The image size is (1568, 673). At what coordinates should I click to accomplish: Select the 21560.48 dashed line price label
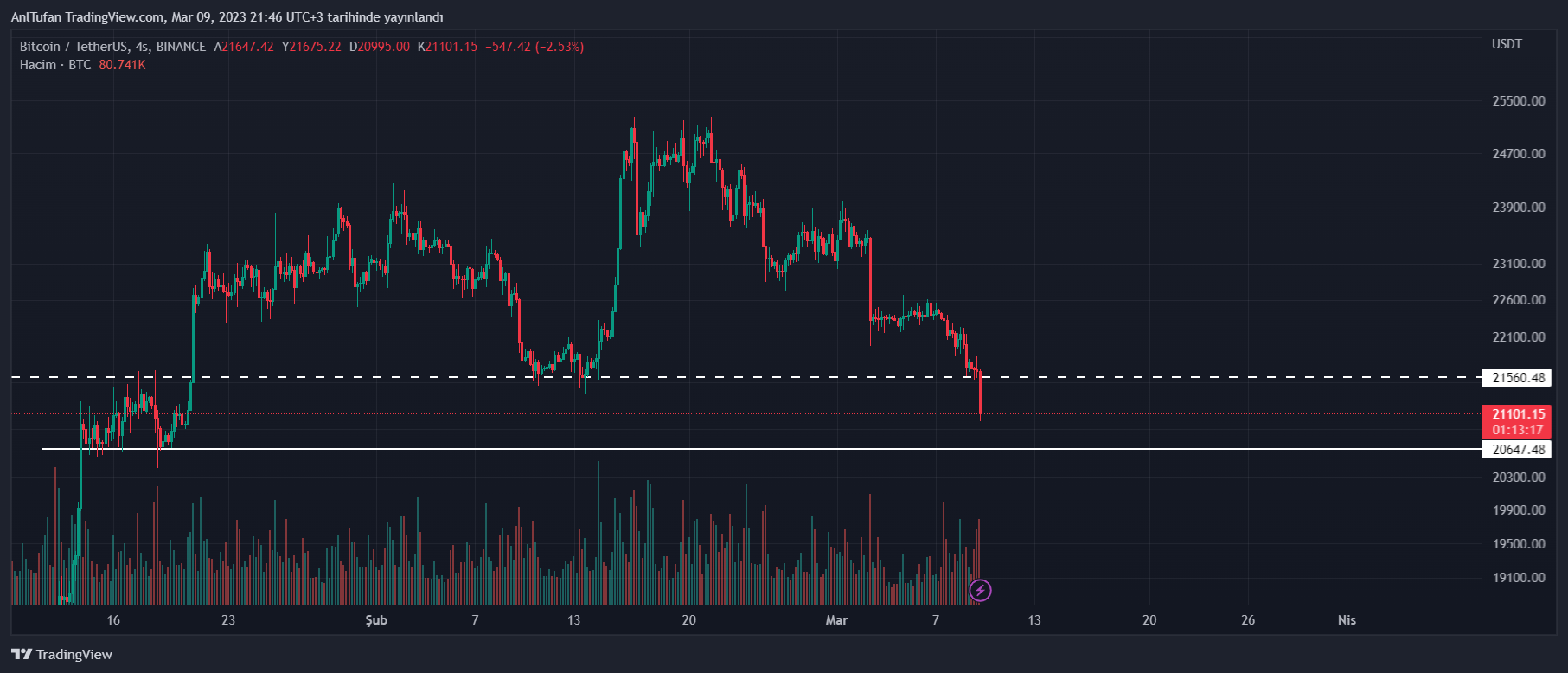coord(1518,377)
